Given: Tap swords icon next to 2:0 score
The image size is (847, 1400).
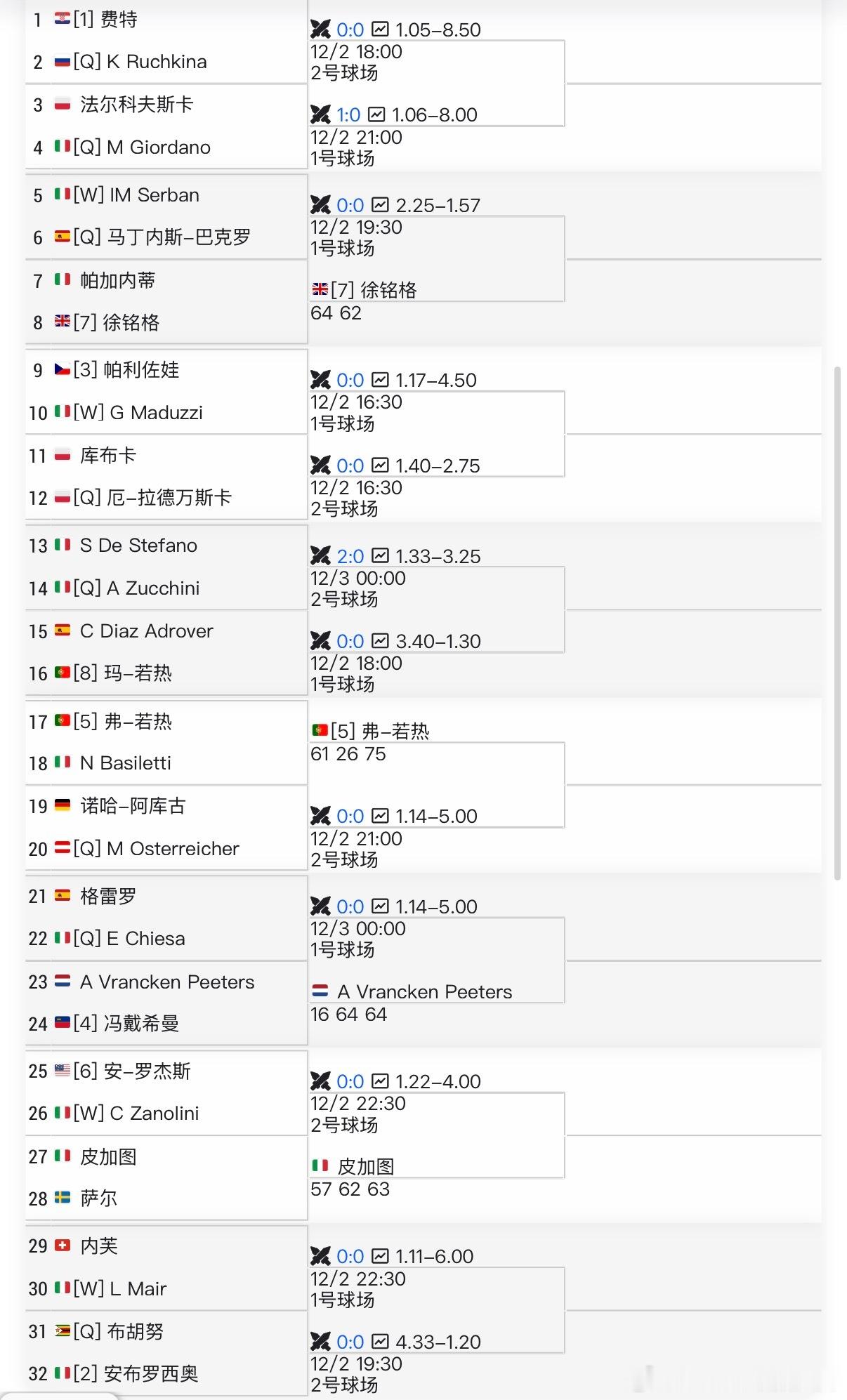Looking at the screenshot, I should point(320,556).
